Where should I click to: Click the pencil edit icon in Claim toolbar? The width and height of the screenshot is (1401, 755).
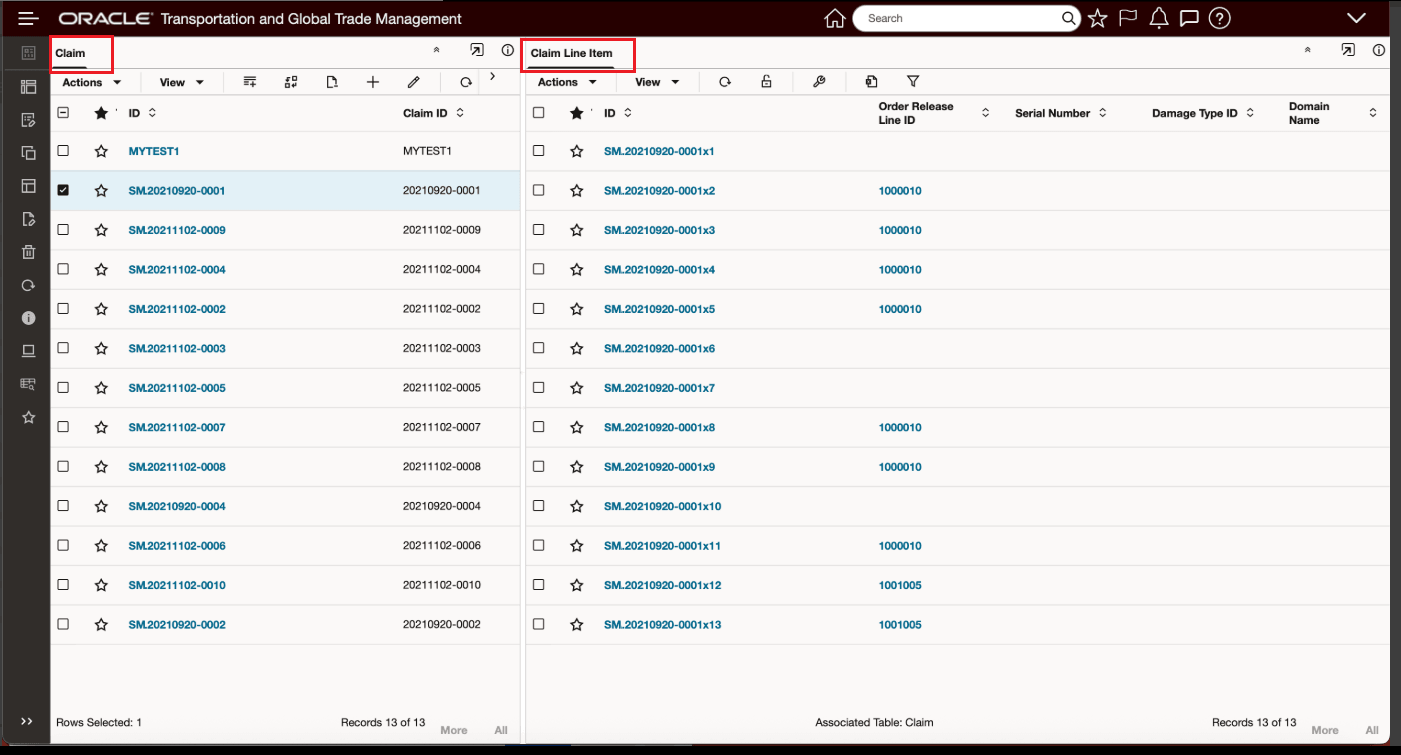[413, 82]
